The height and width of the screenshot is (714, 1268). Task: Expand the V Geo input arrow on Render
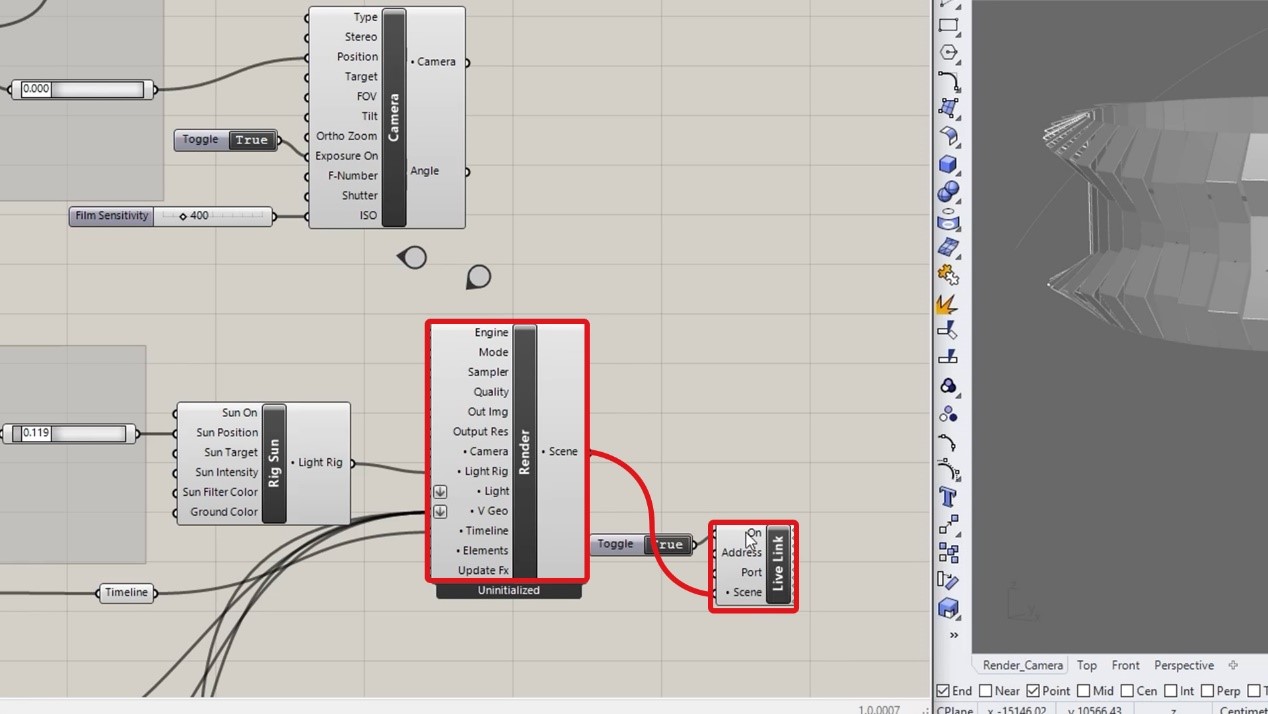point(440,512)
